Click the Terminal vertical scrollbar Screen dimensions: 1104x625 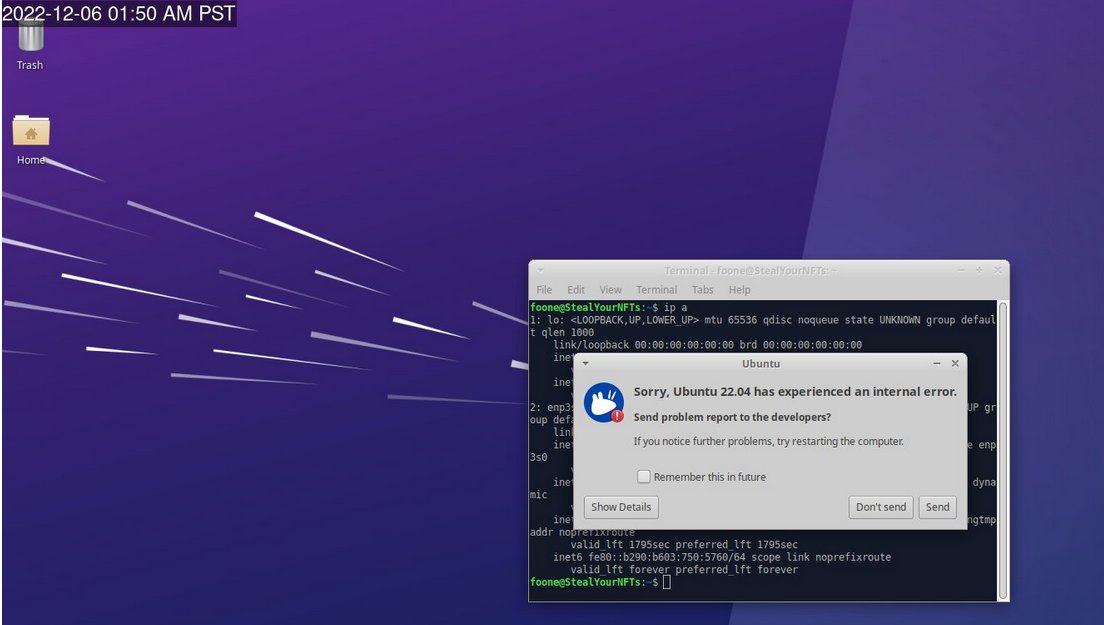pyautogui.click(x=1003, y=450)
